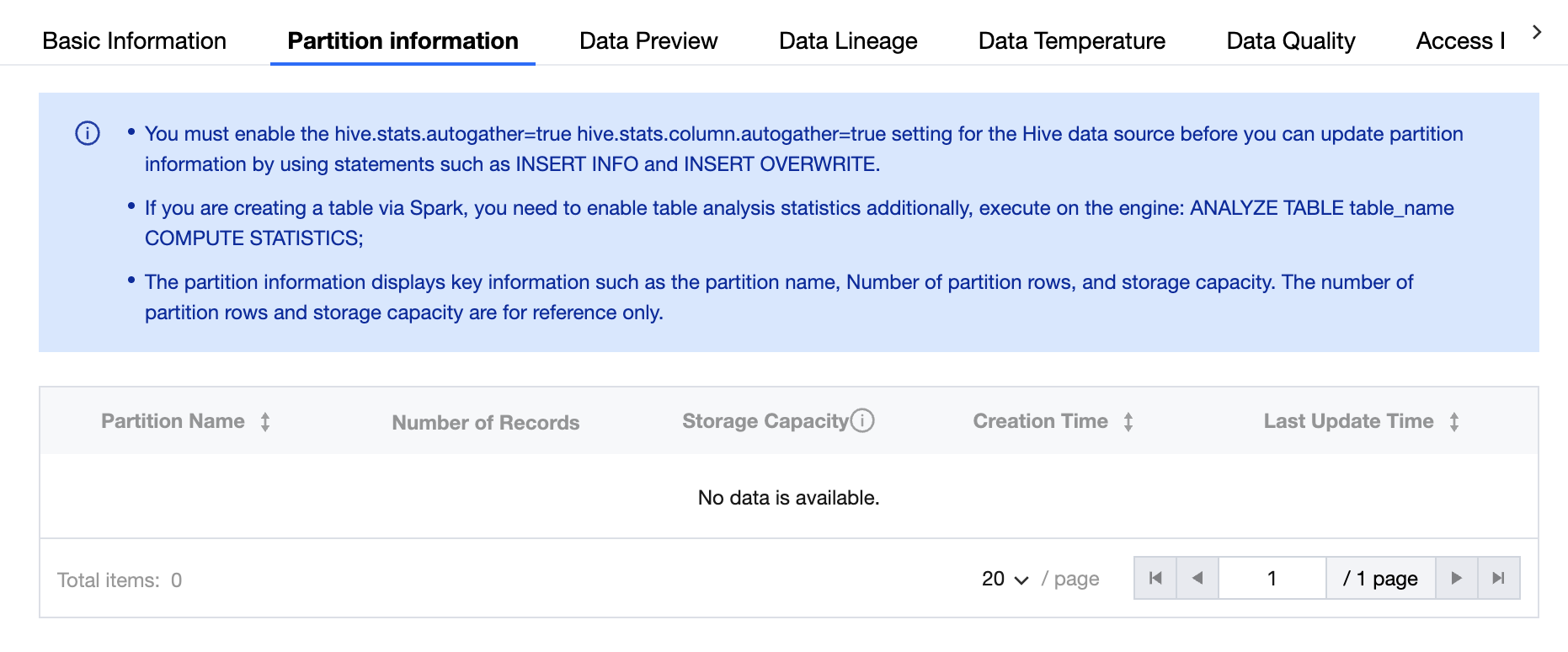The width and height of the screenshot is (1568, 652).
Task: Jump to last page arrow
Action: pyautogui.click(x=1498, y=578)
